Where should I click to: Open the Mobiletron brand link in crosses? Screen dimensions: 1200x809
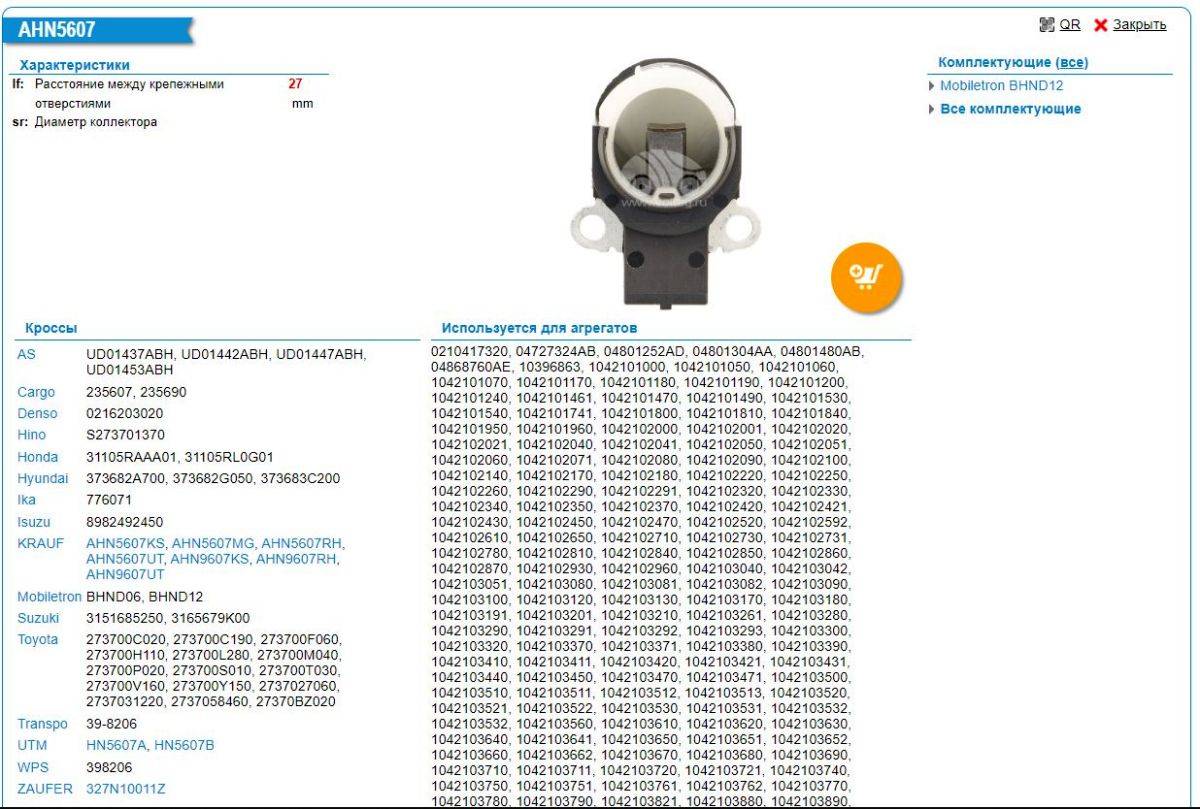(49, 596)
